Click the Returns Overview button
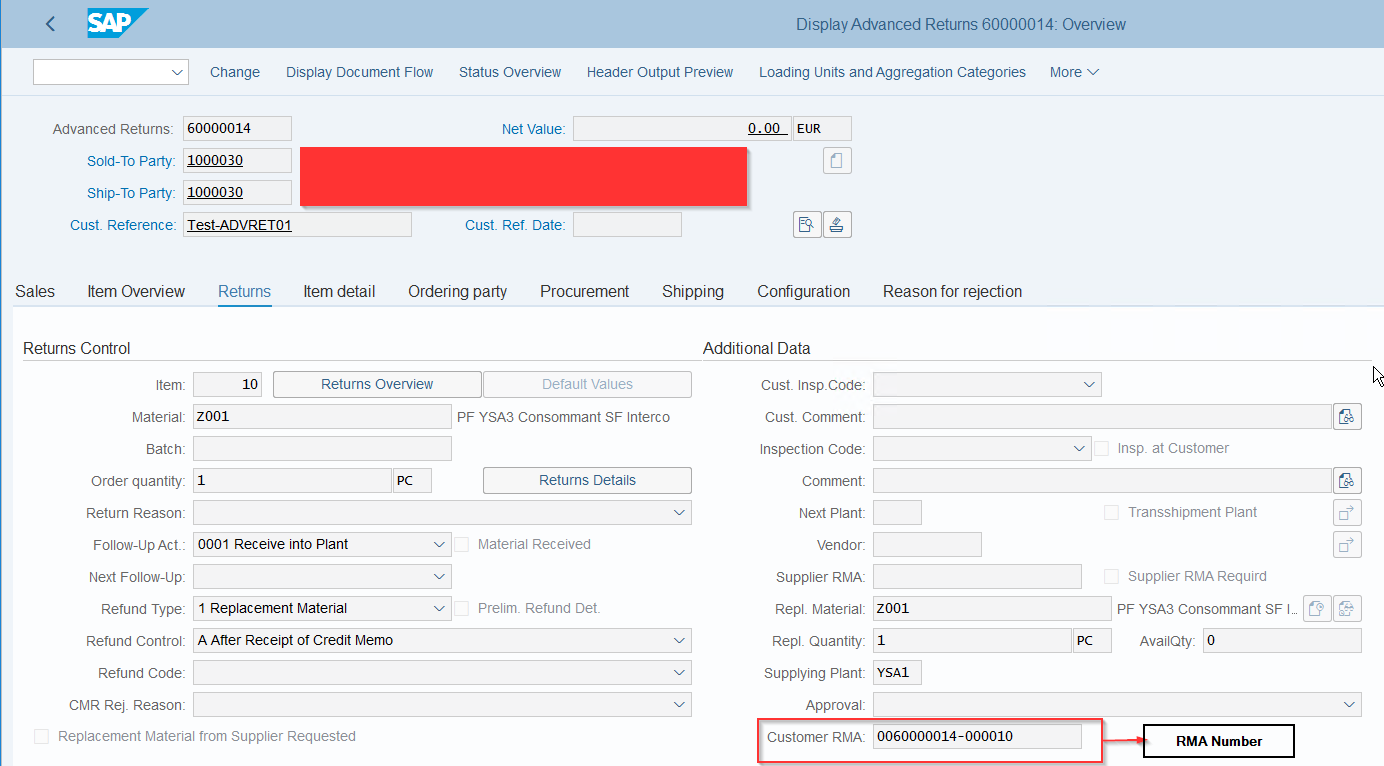 (377, 384)
